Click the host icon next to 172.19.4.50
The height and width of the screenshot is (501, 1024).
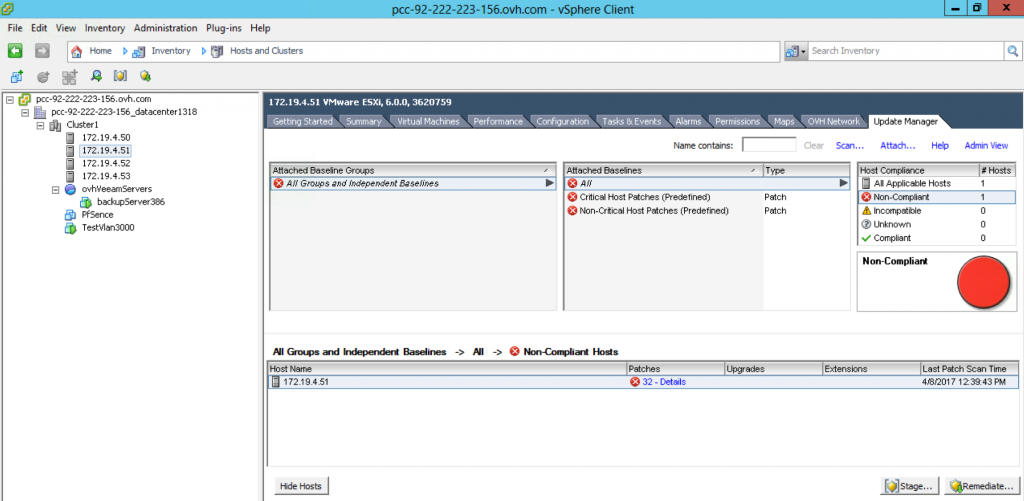tap(71, 138)
